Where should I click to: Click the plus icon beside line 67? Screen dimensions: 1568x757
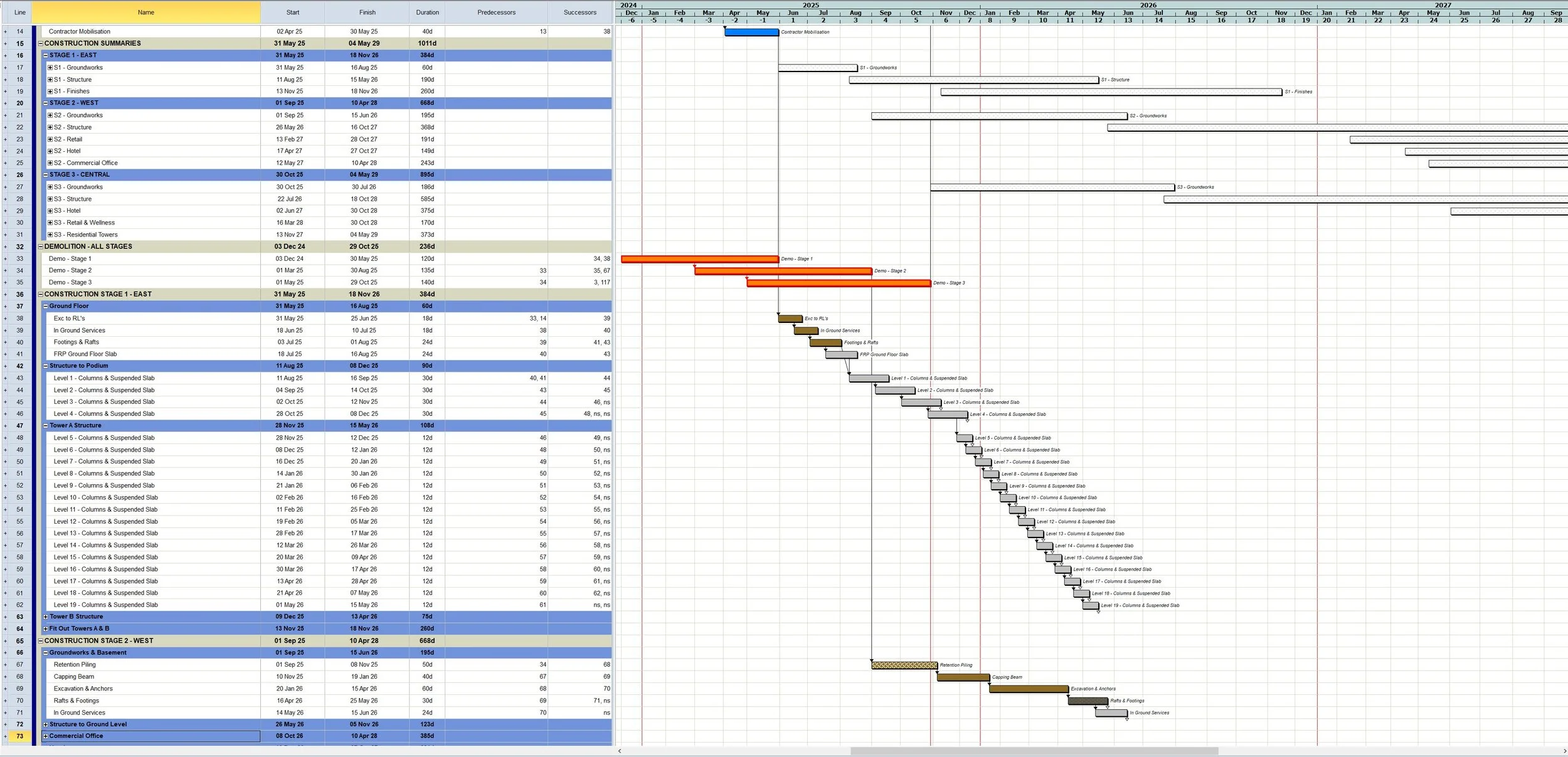(6, 665)
